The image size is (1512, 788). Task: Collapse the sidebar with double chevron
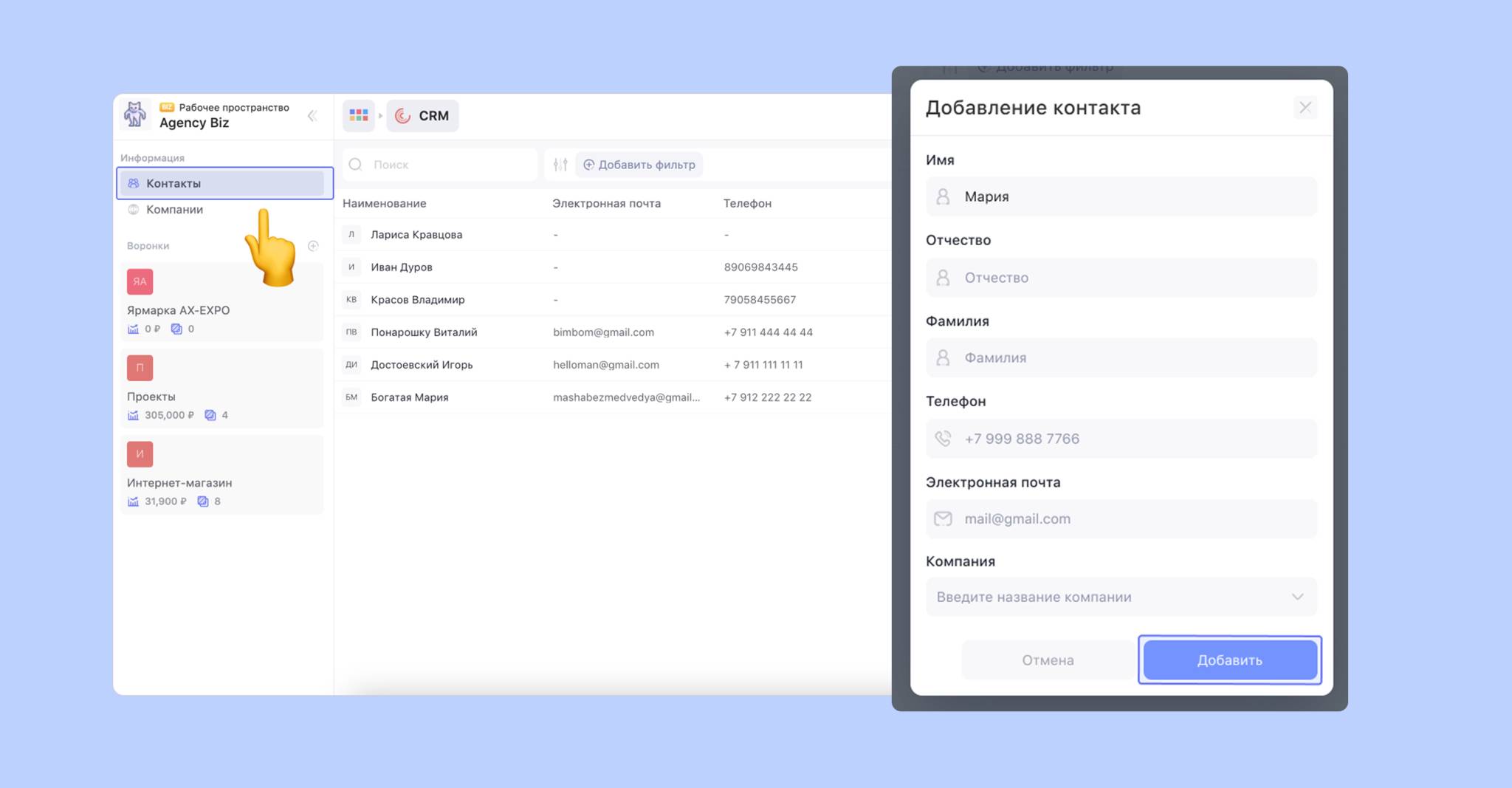click(x=312, y=116)
